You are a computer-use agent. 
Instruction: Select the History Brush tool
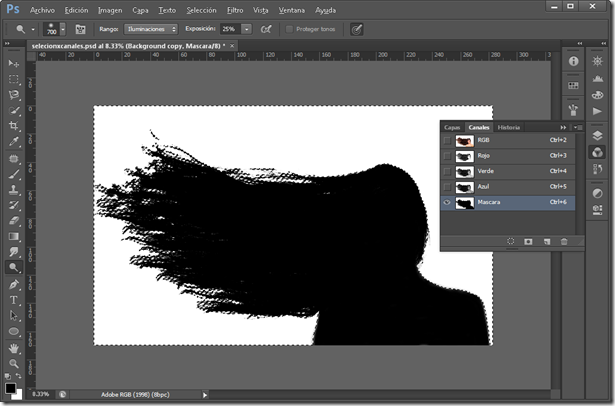point(14,205)
